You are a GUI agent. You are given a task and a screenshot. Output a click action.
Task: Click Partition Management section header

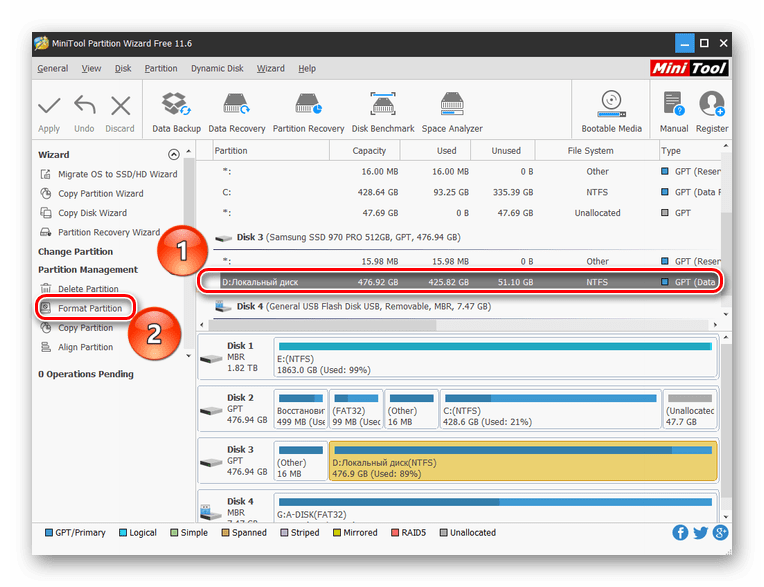[x=88, y=270]
